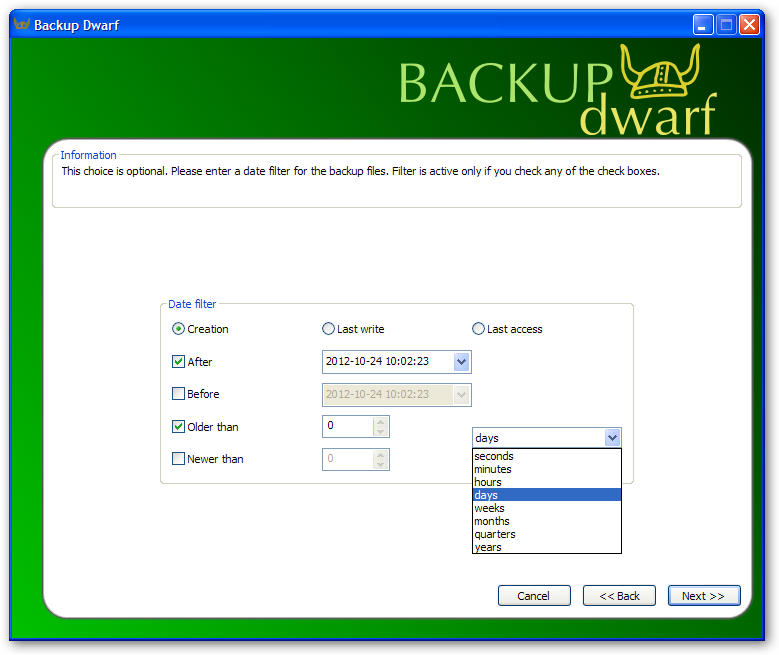
Task: Click the Cancel button
Action: tap(534, 596)
